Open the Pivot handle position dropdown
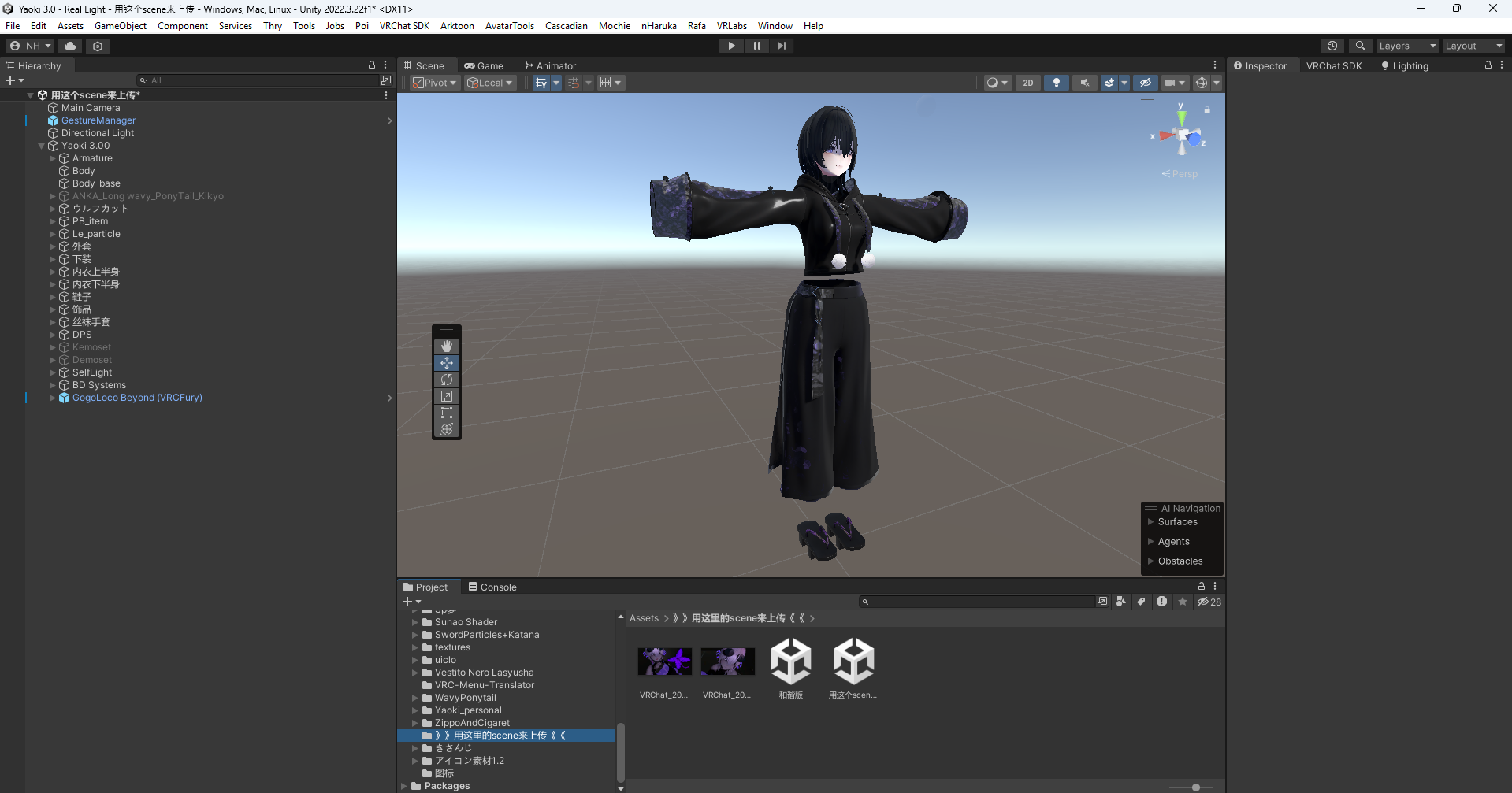1512x793 pixels. click(435, 83)
